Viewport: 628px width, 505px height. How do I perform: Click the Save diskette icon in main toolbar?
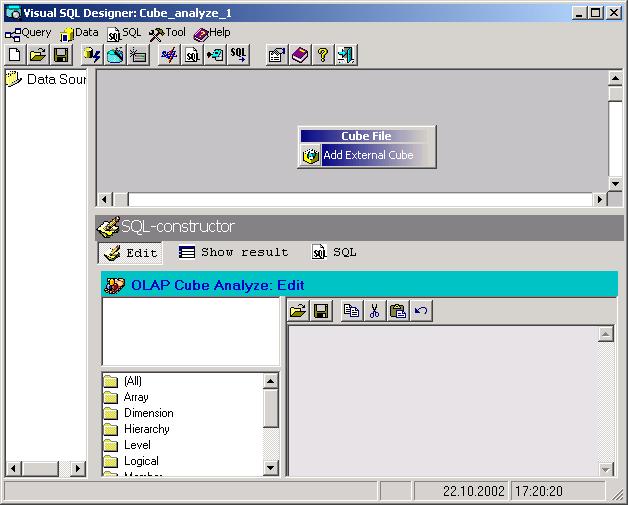click(x=60, y=55)
